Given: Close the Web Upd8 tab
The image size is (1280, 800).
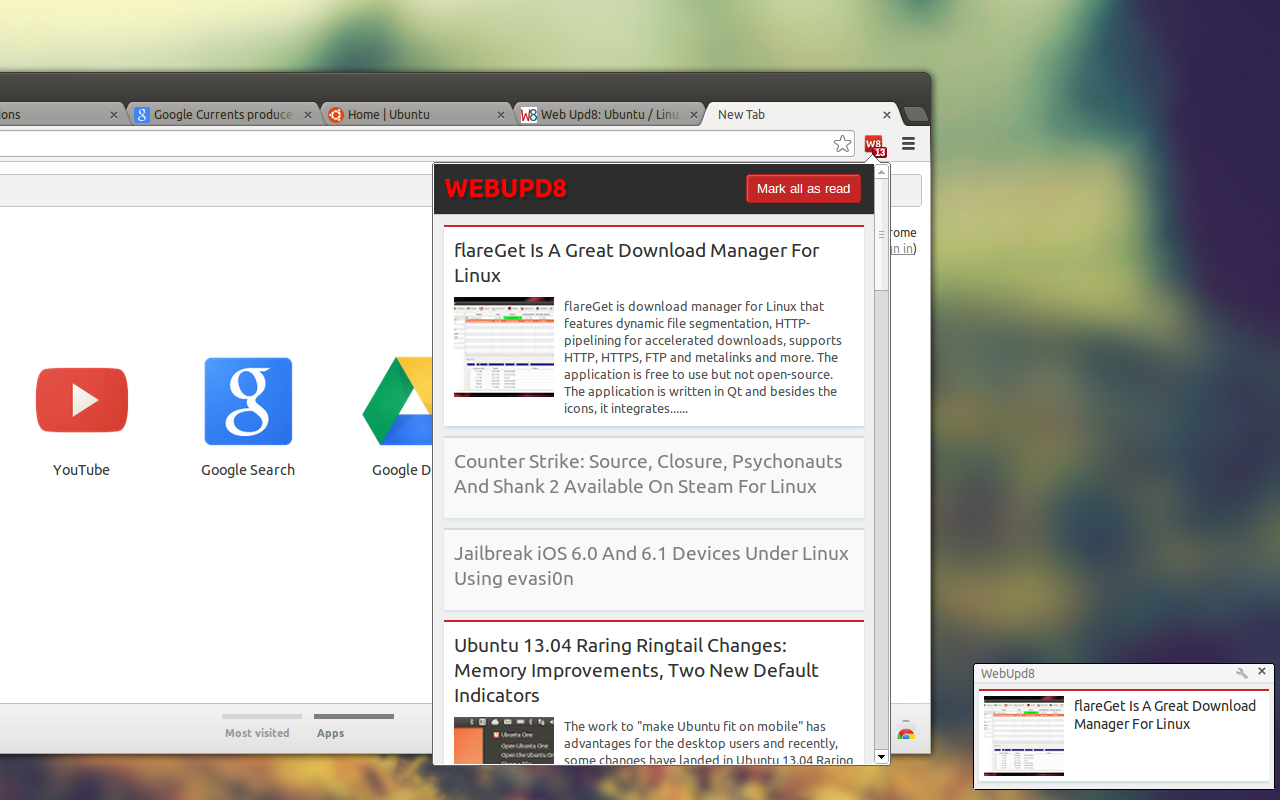Looking at the screenshot, I should point(693,115).
